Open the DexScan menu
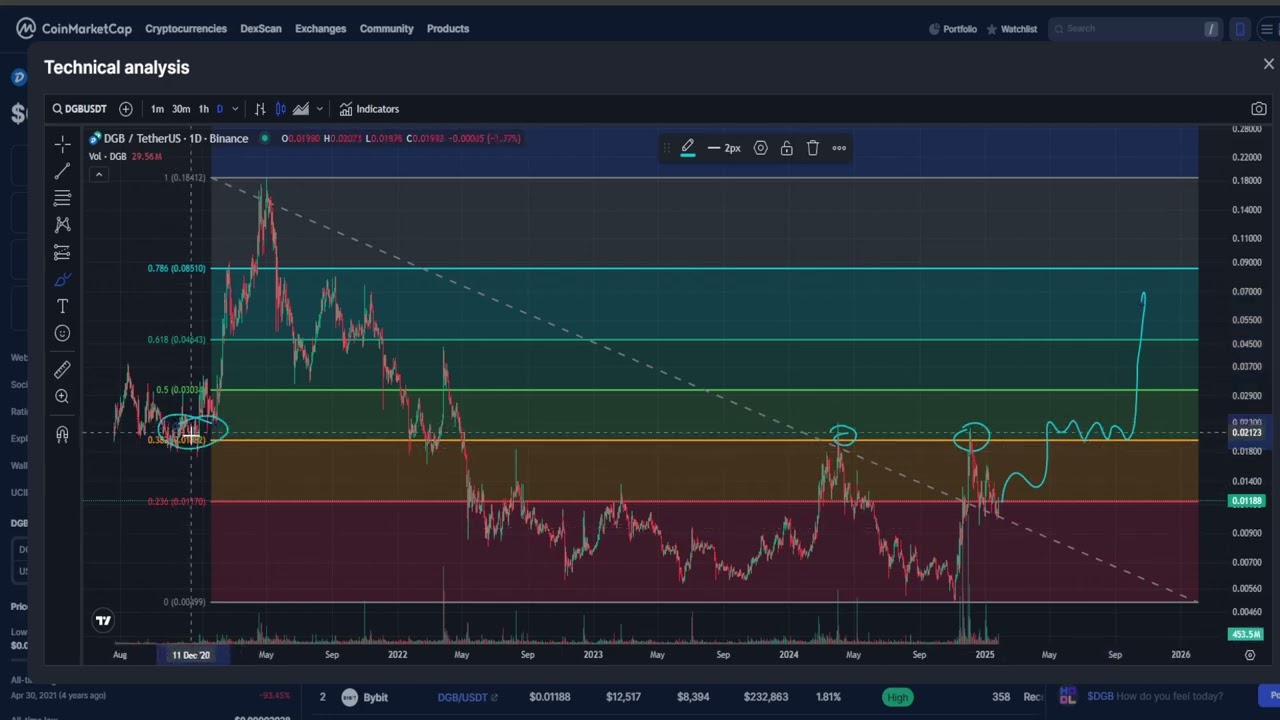Viewport: 1280px width, 720px height. click(x=261, y=29)
